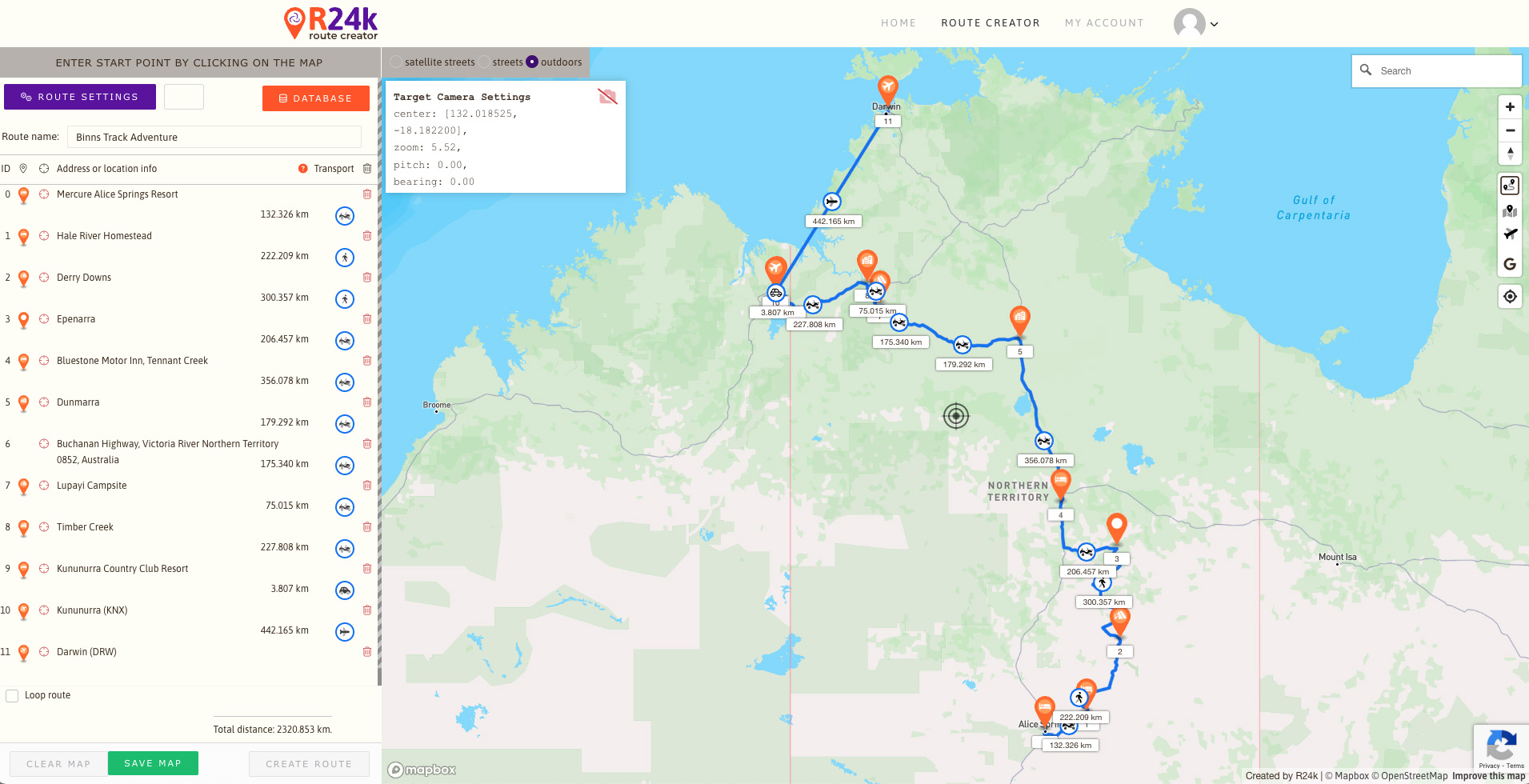The height and width of the screenshot is (784, 1529).
Task: Select the satellite streets radio button
Action: [x=395, y=62]
